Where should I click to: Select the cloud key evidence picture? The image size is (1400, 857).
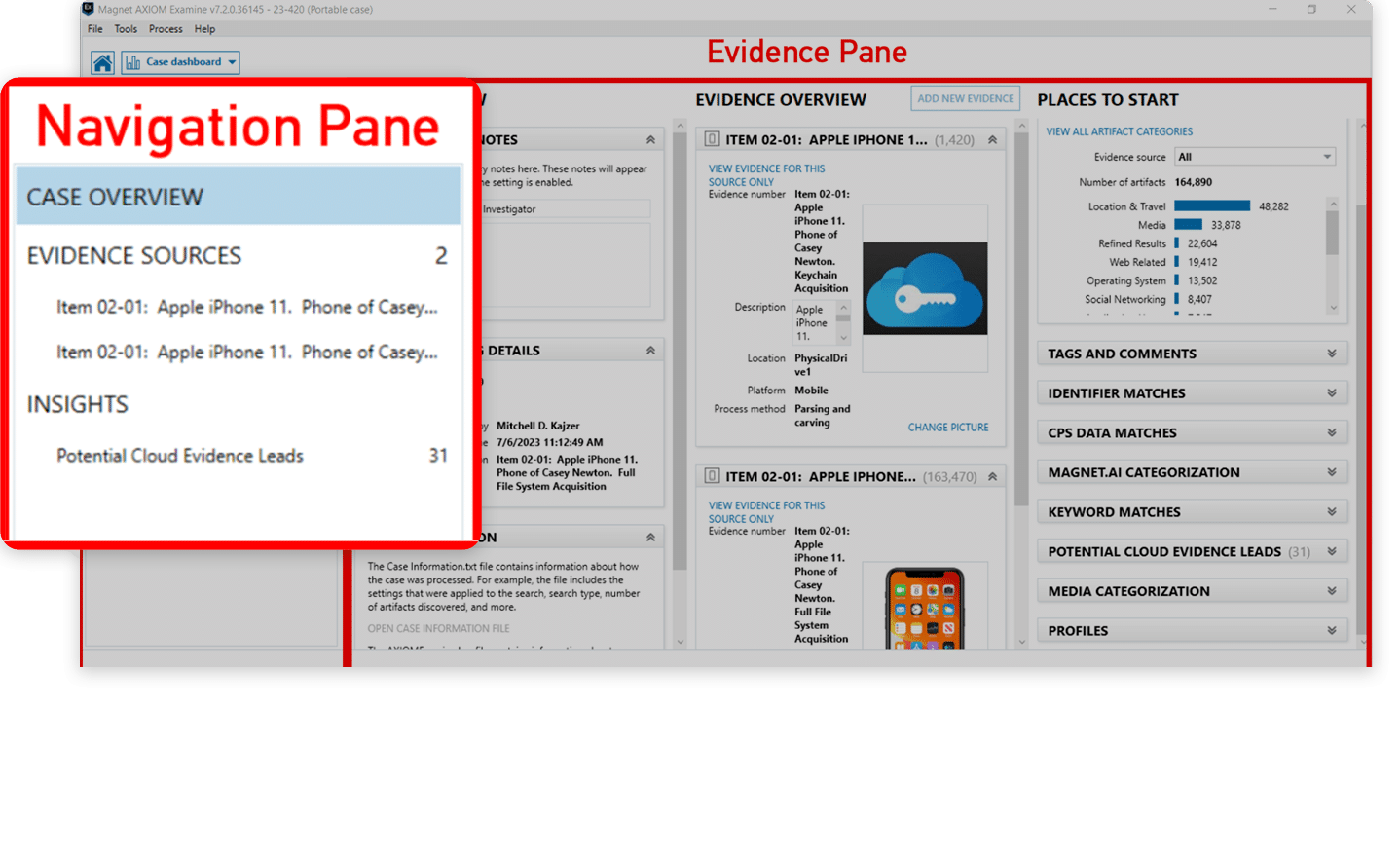[x=925, y=288]
